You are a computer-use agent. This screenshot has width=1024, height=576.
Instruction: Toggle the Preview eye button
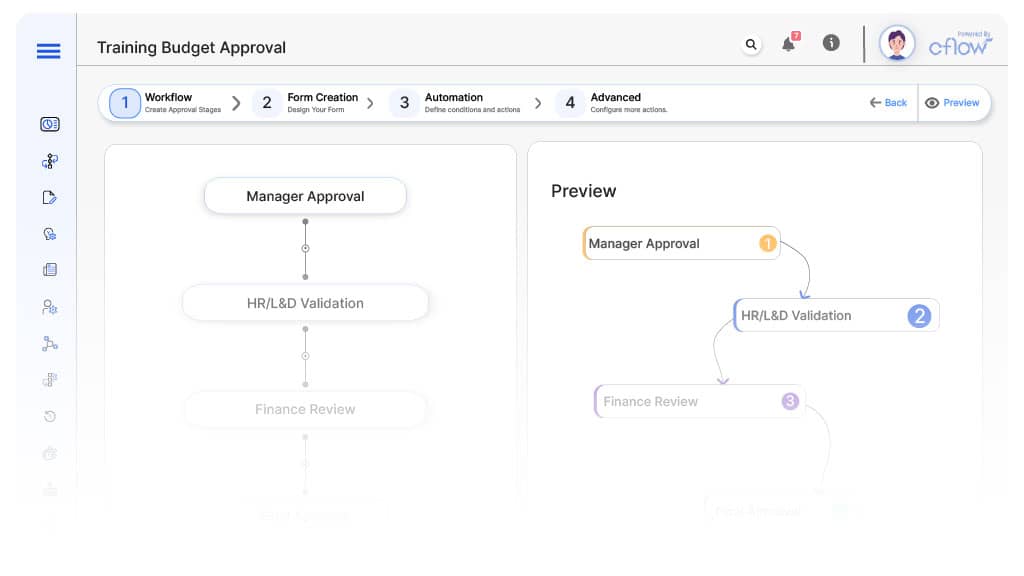point(952,103)
